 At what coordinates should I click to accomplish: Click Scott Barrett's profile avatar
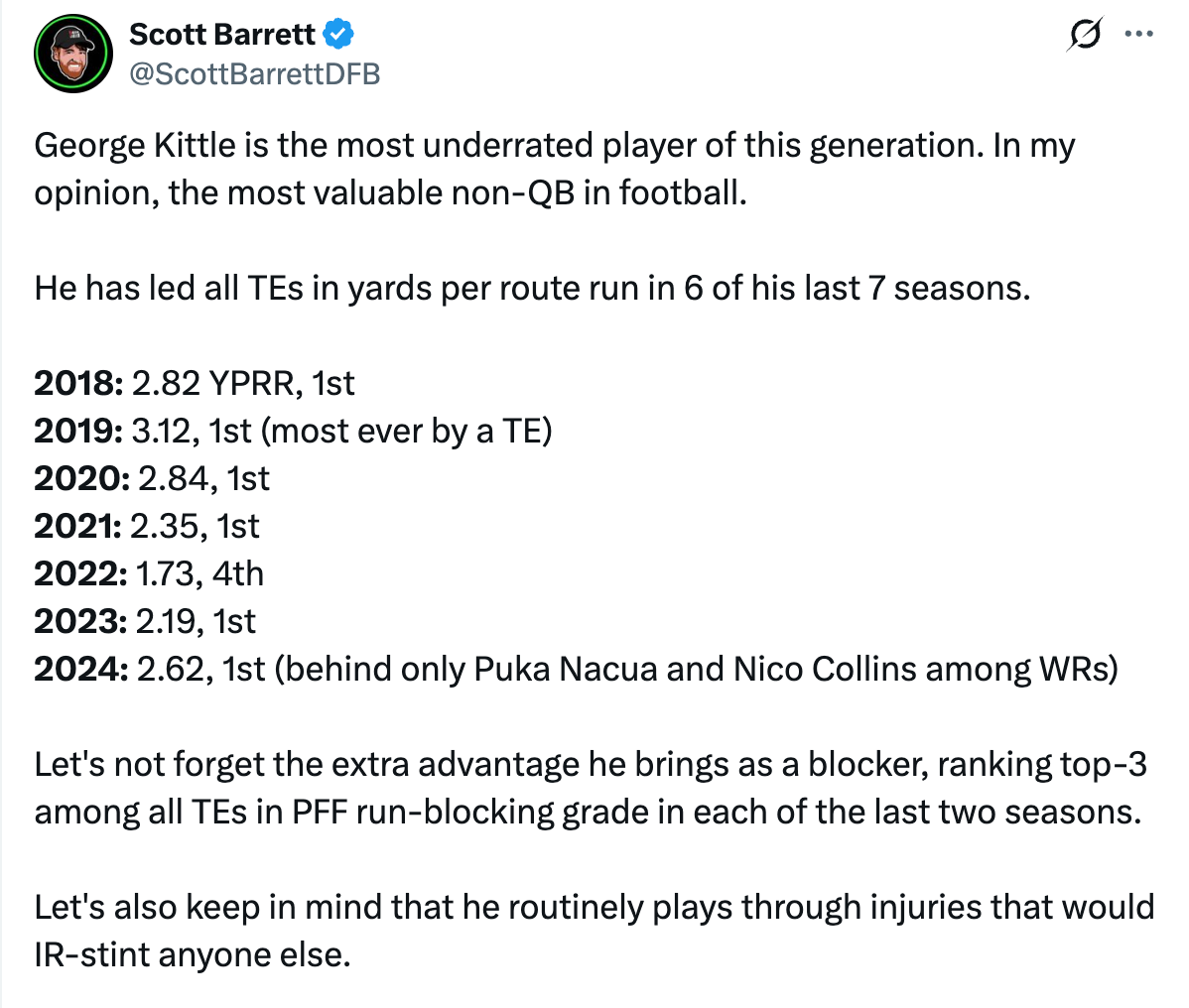(x=72, y=54)
